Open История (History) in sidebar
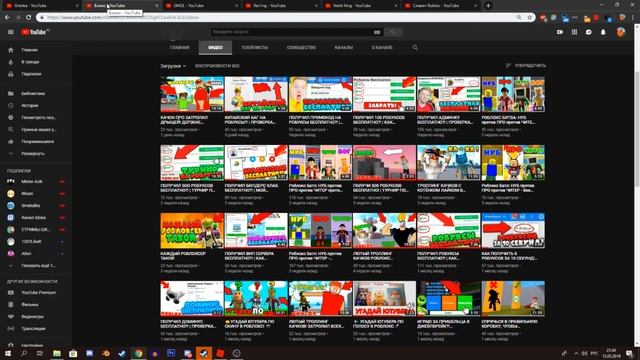Viewport: 640px width, 360px height. pos(36,105)
